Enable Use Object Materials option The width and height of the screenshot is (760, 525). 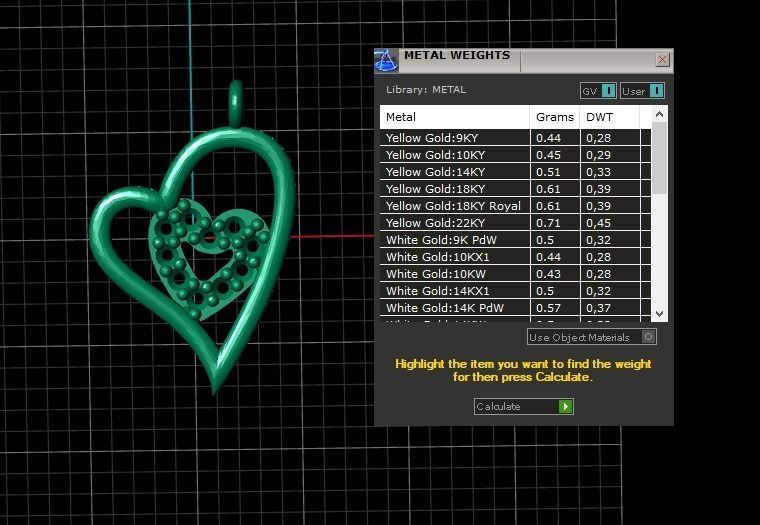[x=592, y=337]
